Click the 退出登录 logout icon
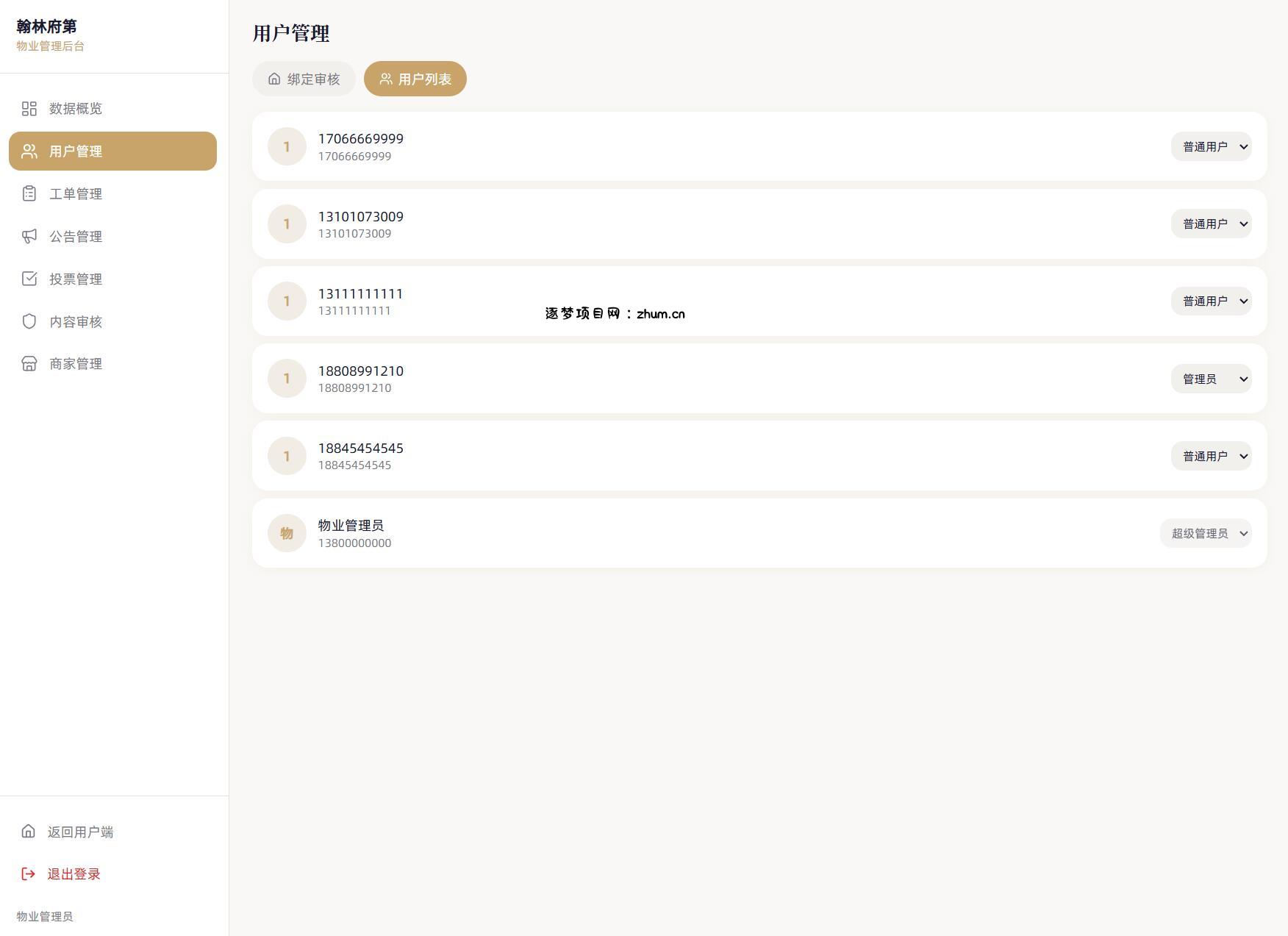1288x936 pixels. click(x=28, y=874)
